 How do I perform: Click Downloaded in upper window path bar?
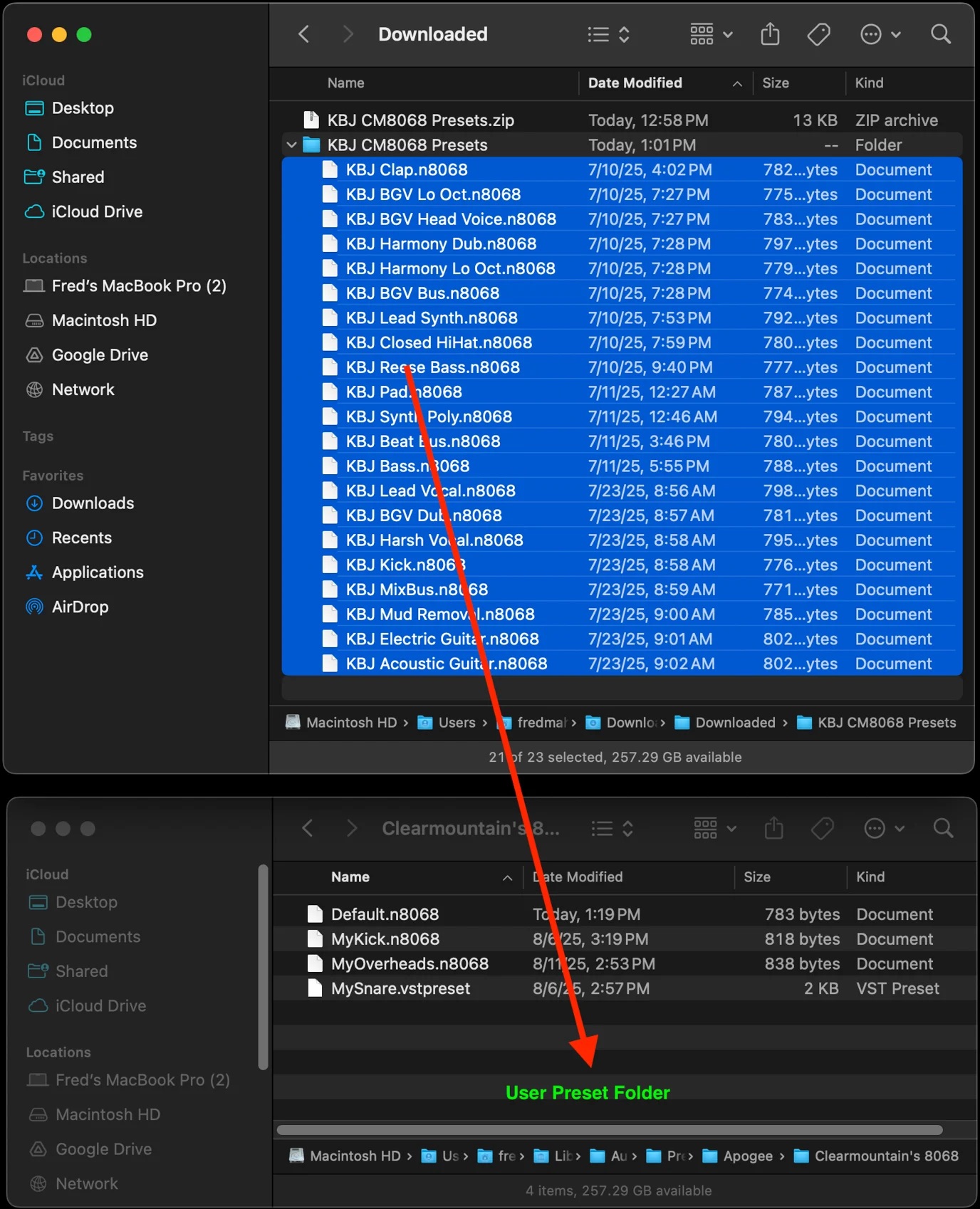725,723
